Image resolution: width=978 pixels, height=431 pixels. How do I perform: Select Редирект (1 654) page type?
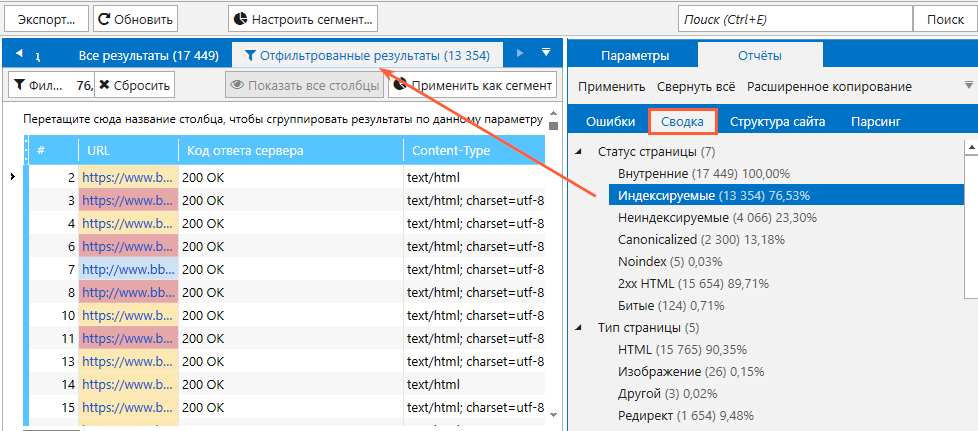(x=685, y=415)
